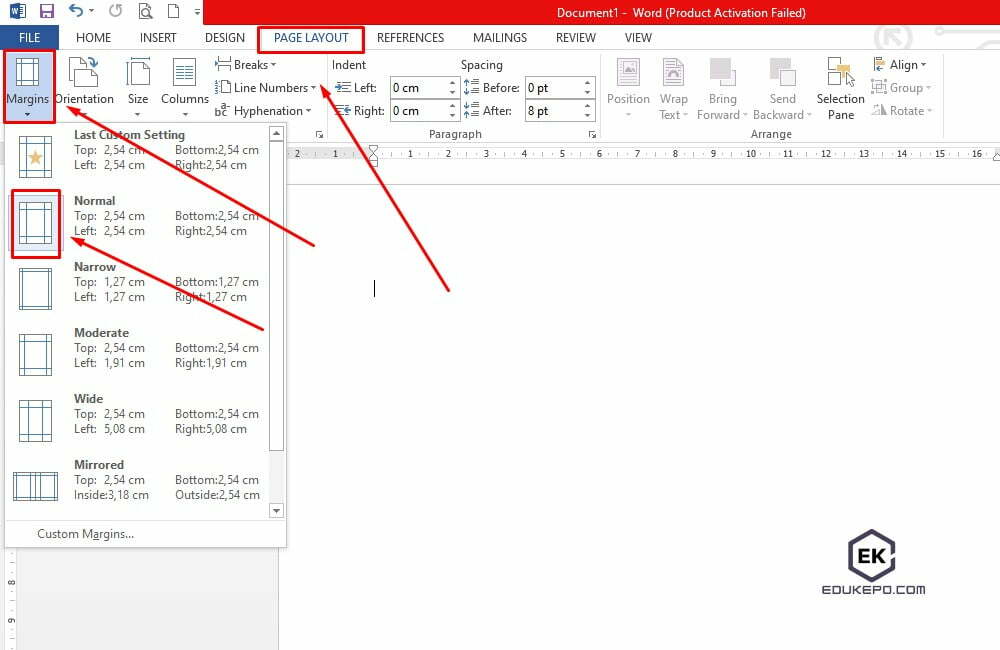Open Hyphenation options
Screen dimensions: 1000x650
pyautogui.click(x=265, y=111)
